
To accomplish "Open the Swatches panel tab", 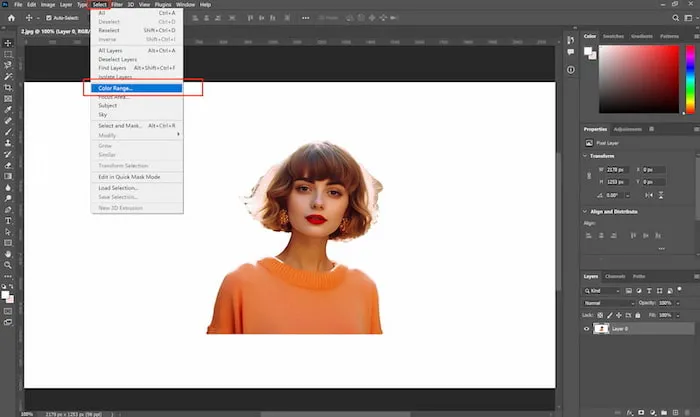I will 614,36.
